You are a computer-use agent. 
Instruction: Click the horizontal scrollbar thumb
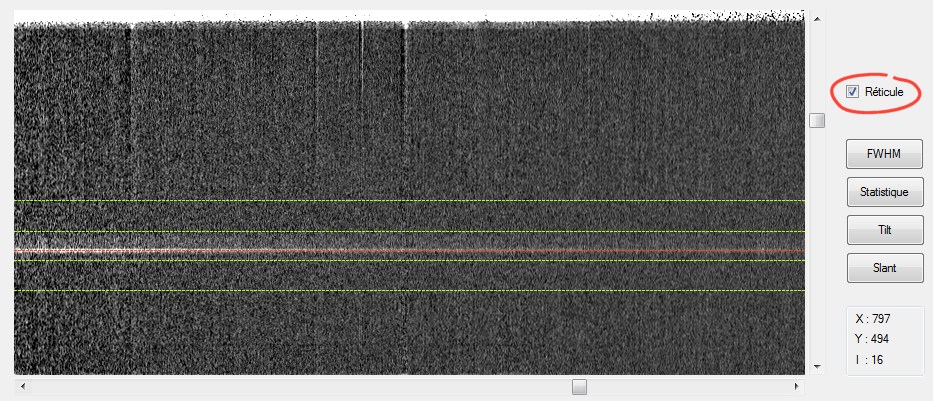tap(580, 387)
